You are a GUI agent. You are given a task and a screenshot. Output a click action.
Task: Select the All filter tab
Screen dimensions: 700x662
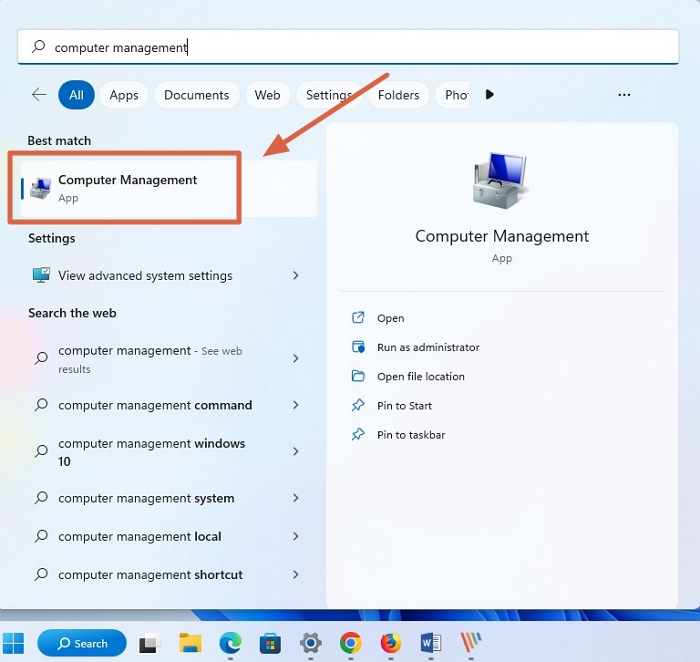click(x=76, y=95)
